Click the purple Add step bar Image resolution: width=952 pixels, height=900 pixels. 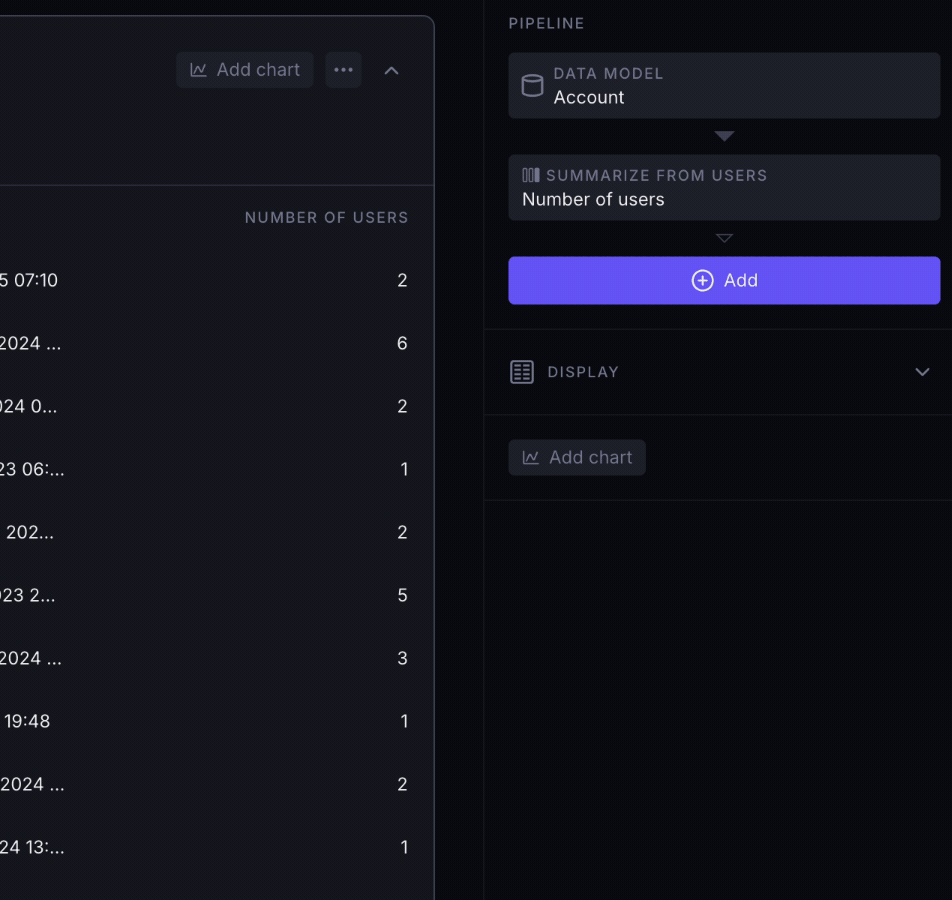(x=724, y=281)
